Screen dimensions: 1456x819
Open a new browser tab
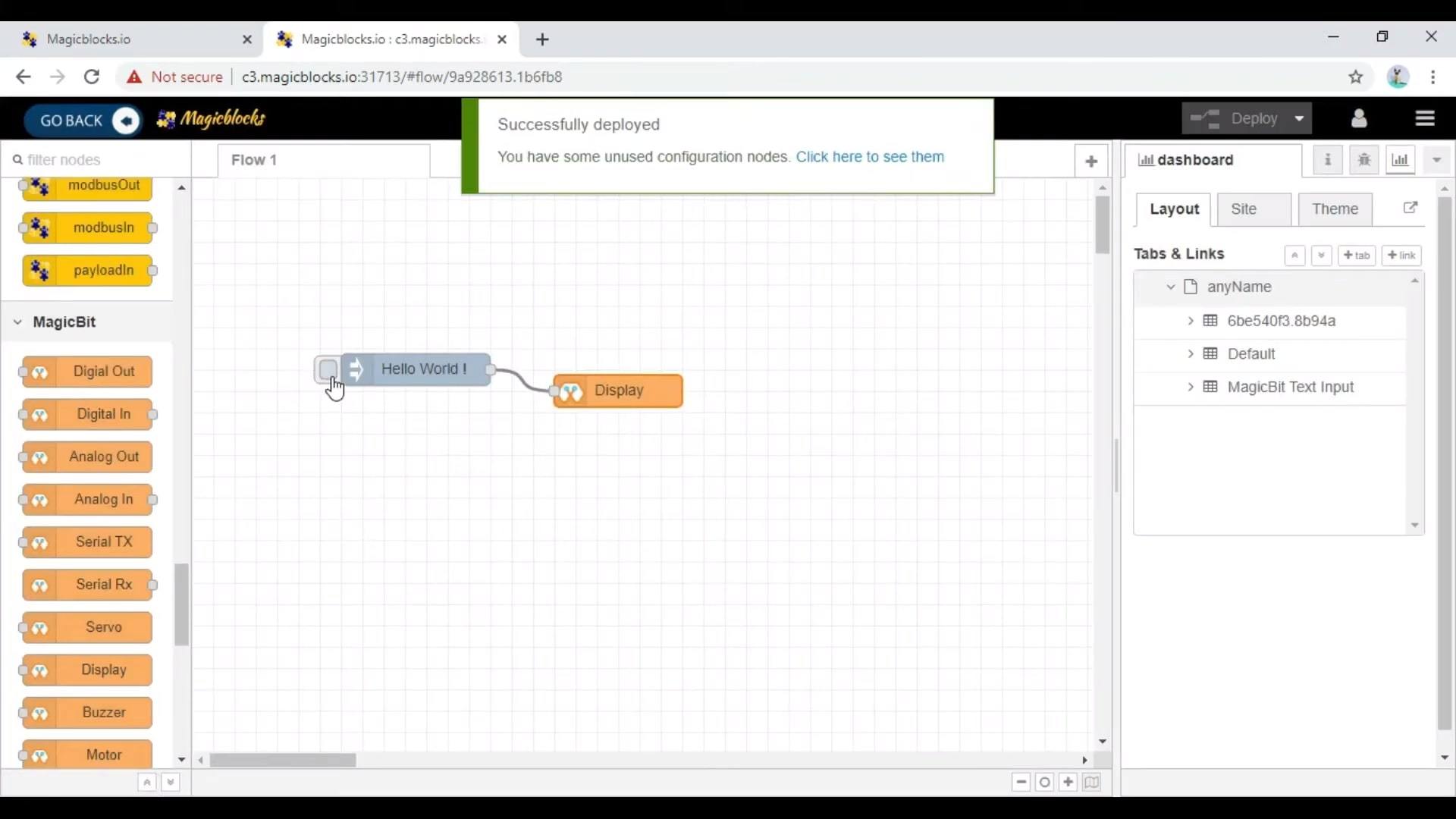[542, 39]
